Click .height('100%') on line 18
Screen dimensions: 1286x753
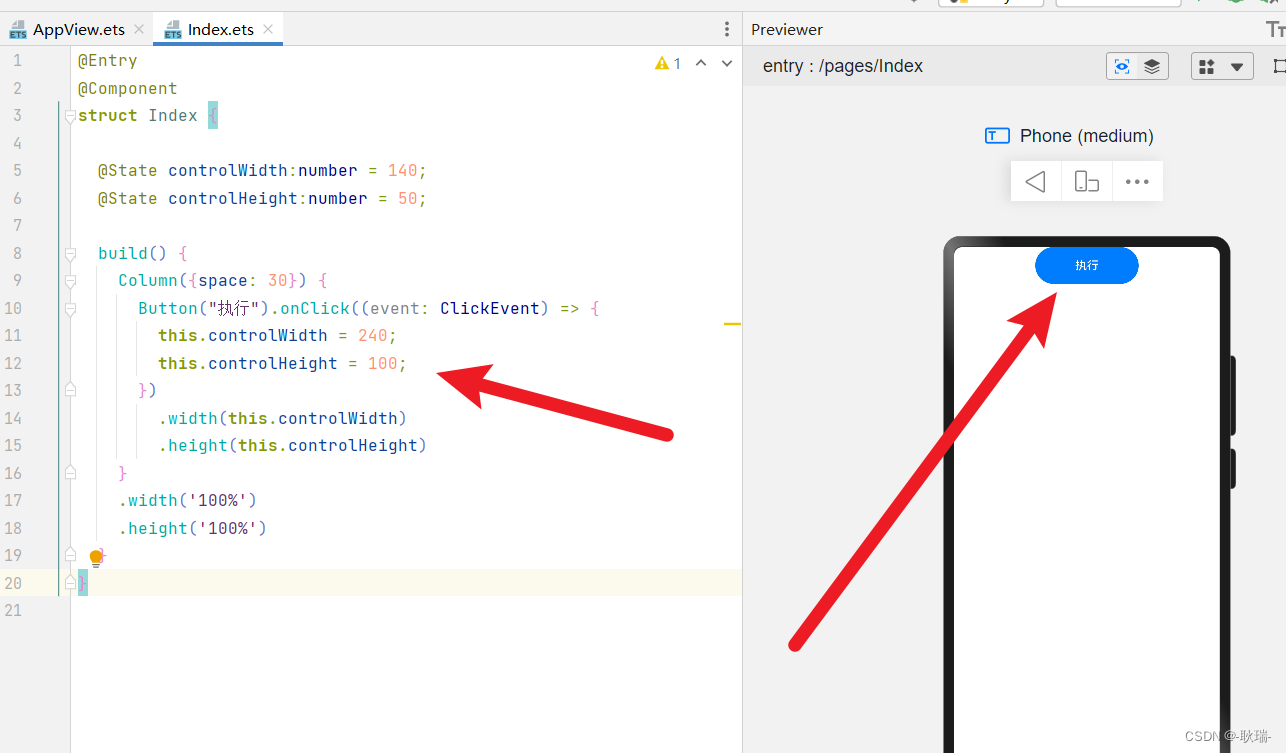point(193,528)
